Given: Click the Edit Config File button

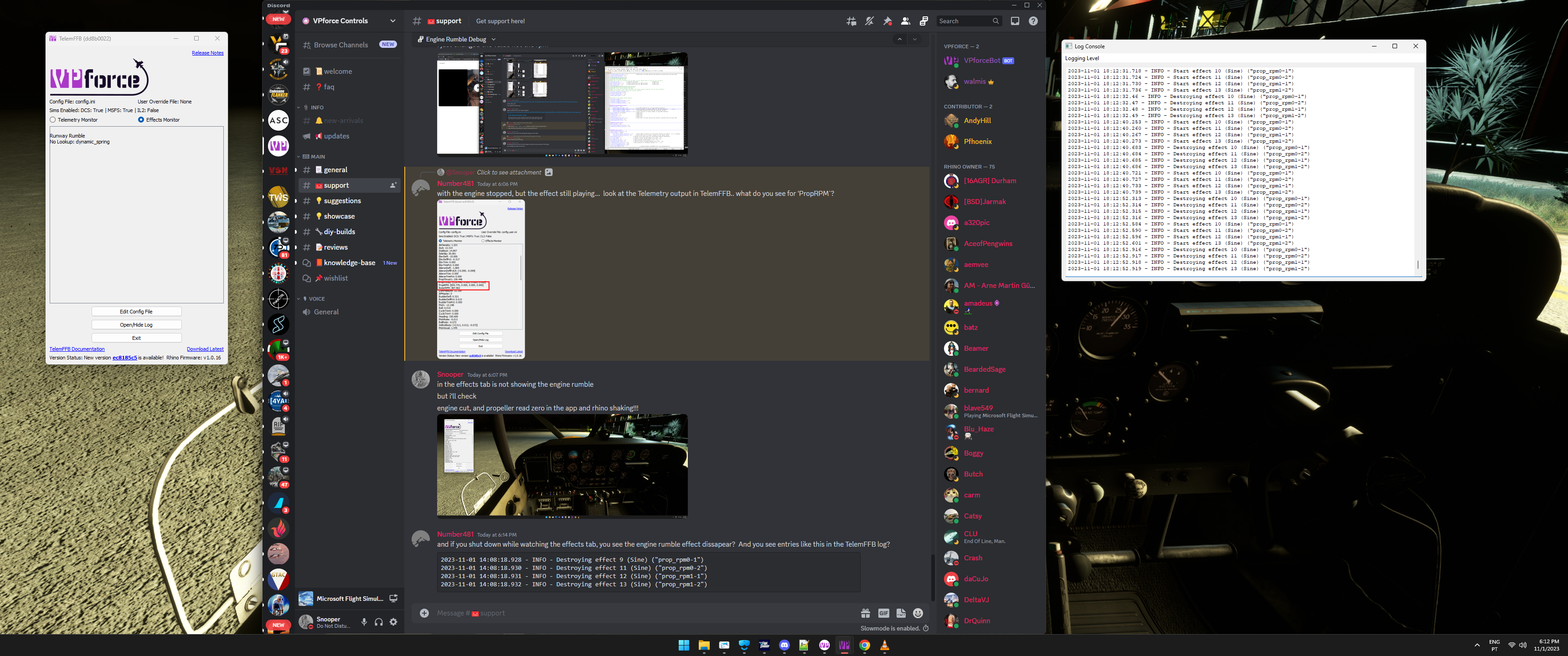Looking at the screenshot, I should coord(136,312).
